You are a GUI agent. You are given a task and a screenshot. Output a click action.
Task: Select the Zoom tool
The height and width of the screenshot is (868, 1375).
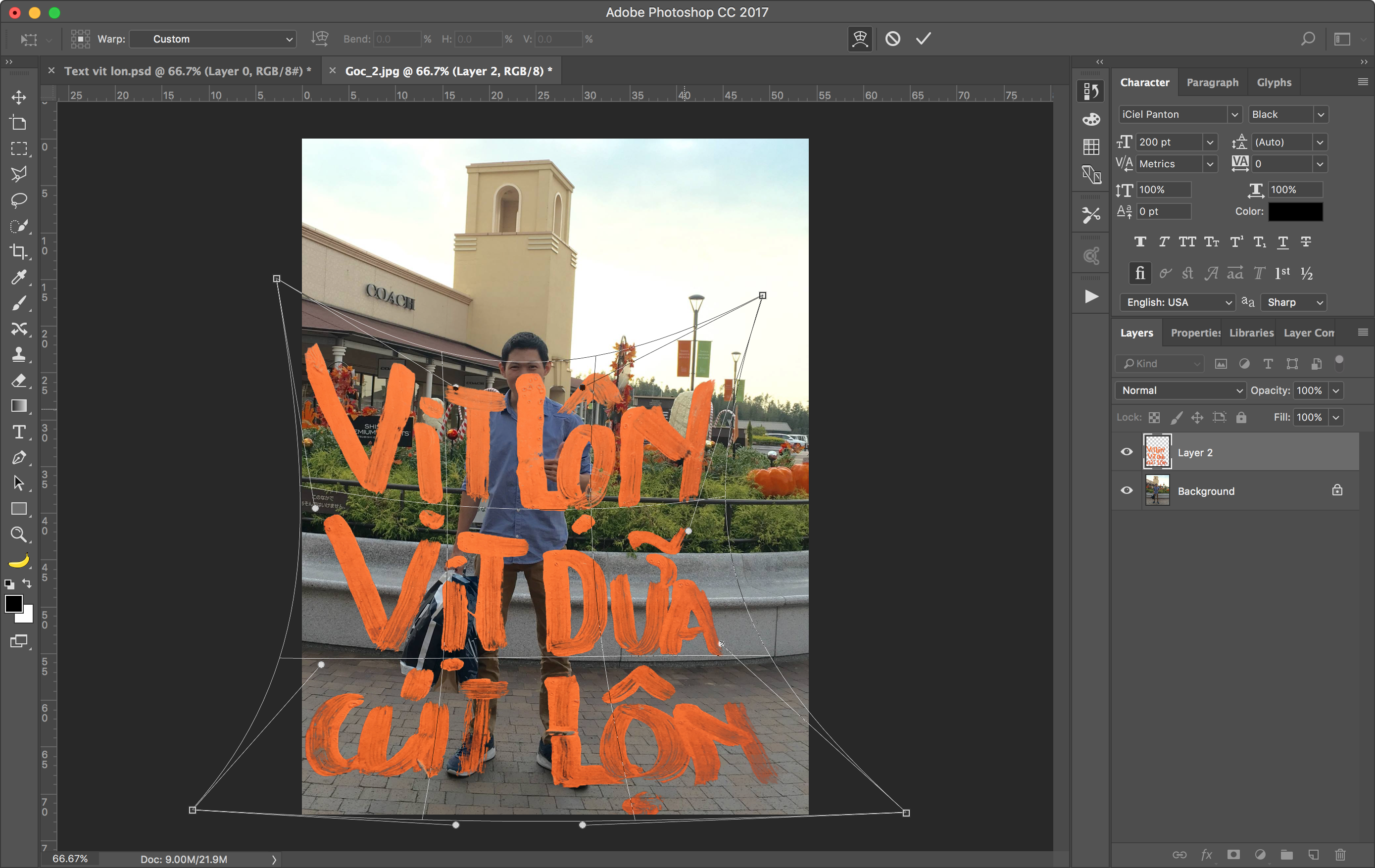click(x=19, y=534)
